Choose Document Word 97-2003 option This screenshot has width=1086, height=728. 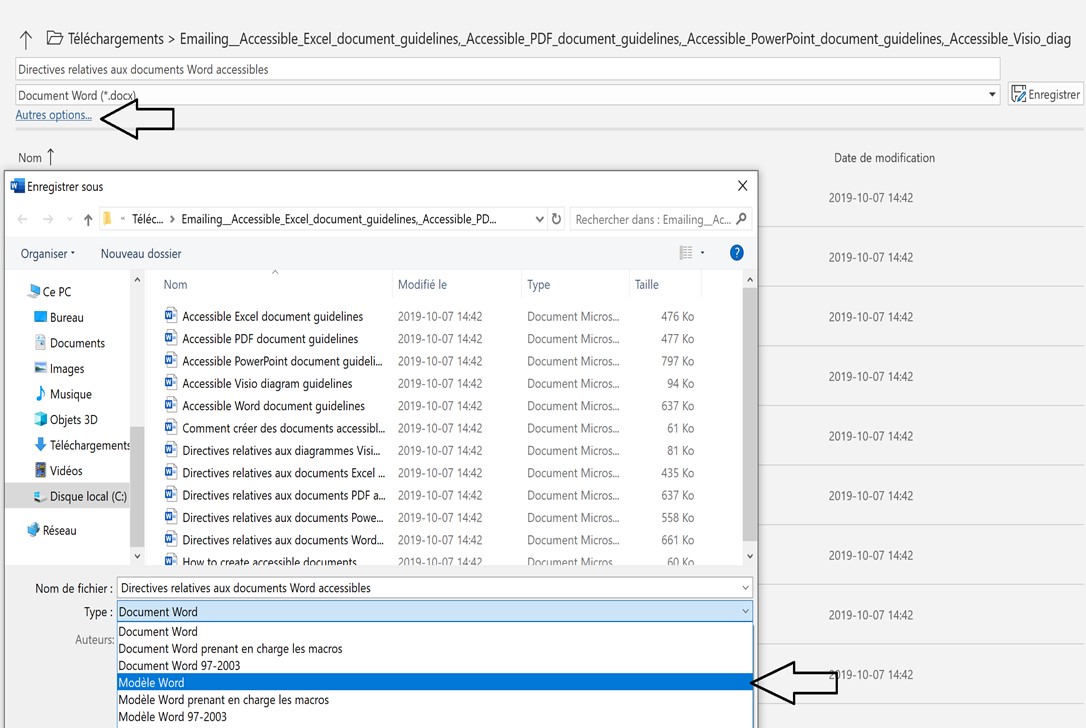coord(179,666)
